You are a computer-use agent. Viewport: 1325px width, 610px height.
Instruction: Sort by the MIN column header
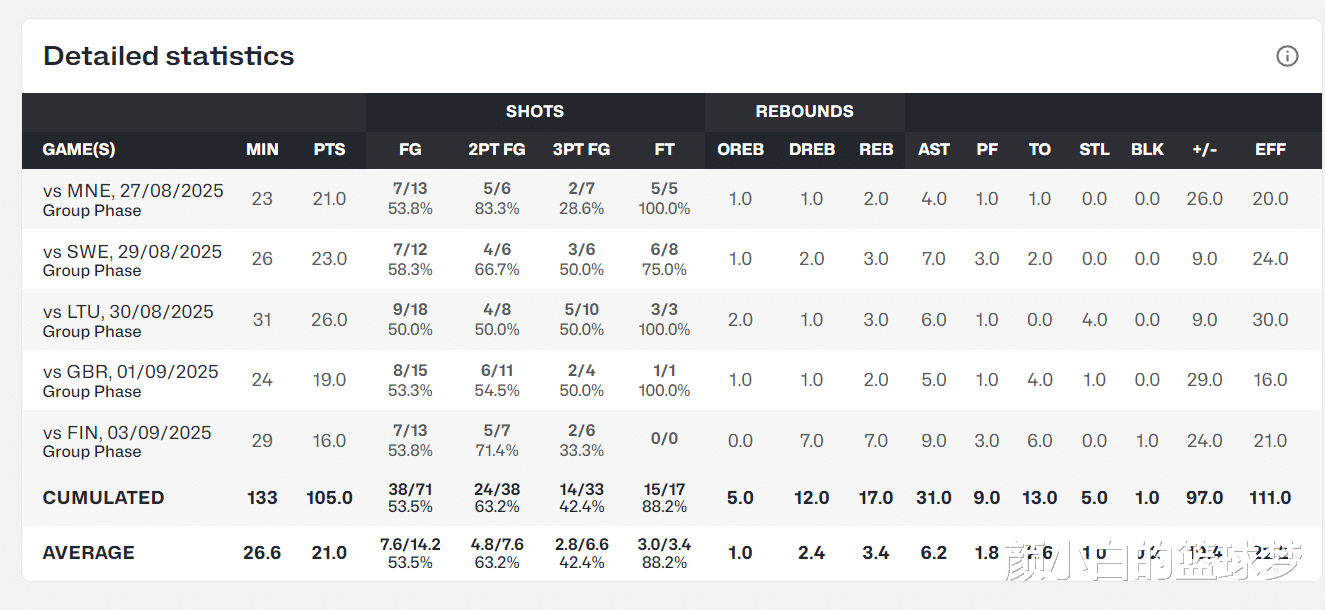click(x=262, y=149)
